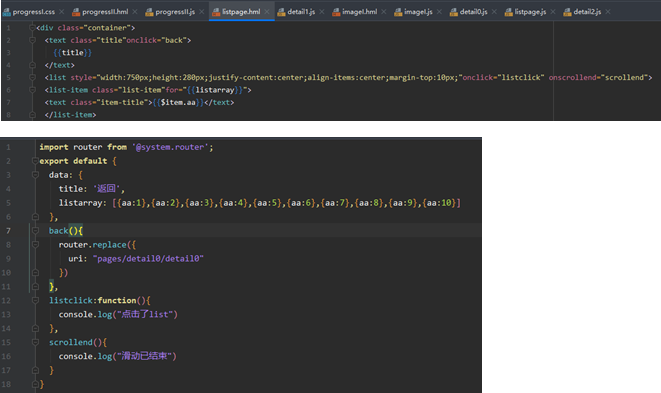The width and height of the screenshot is (661, 393).
Task: Open the progressII.hml tab
Action: pos(105,12)
